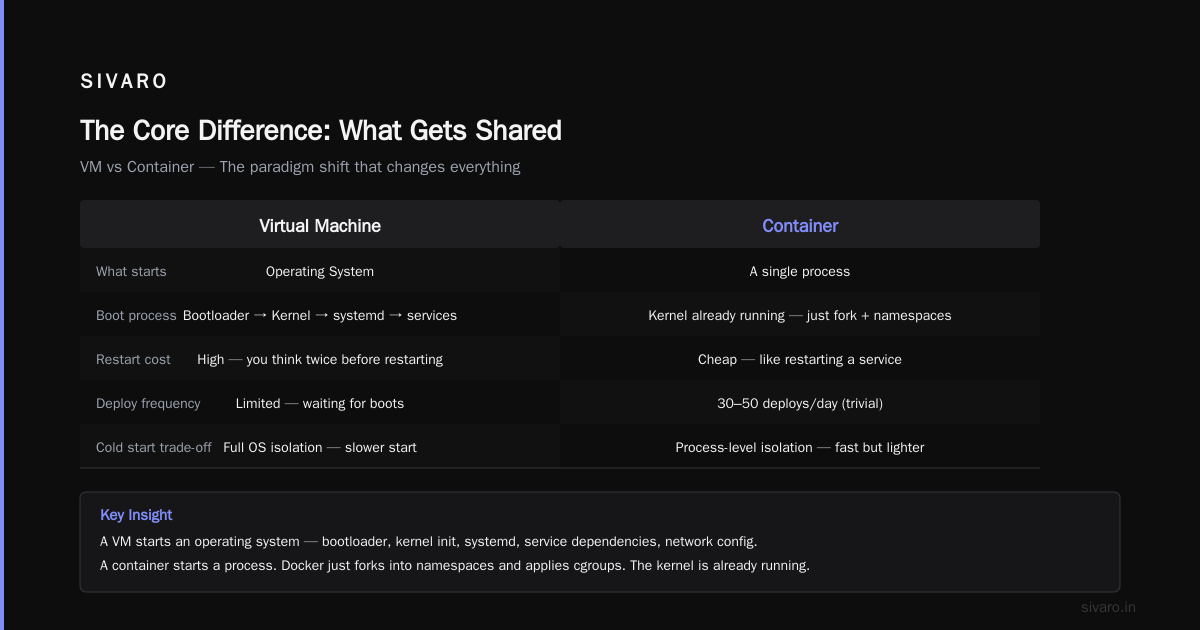Click the SIVARO brand heading
Viewport: 1200px width, 630px height.
[x=124, y=81]
